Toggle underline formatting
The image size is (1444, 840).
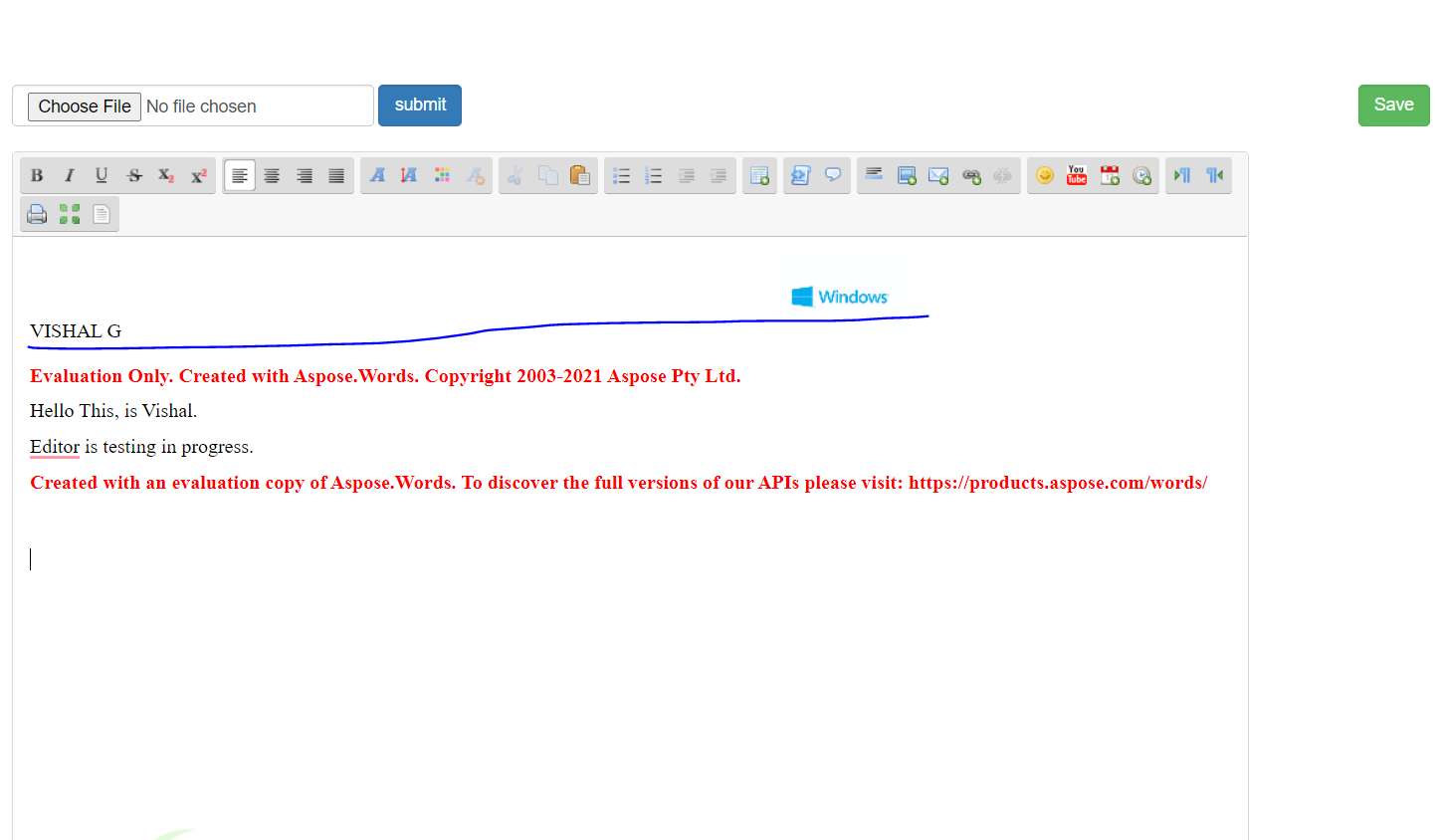[102, 176]
